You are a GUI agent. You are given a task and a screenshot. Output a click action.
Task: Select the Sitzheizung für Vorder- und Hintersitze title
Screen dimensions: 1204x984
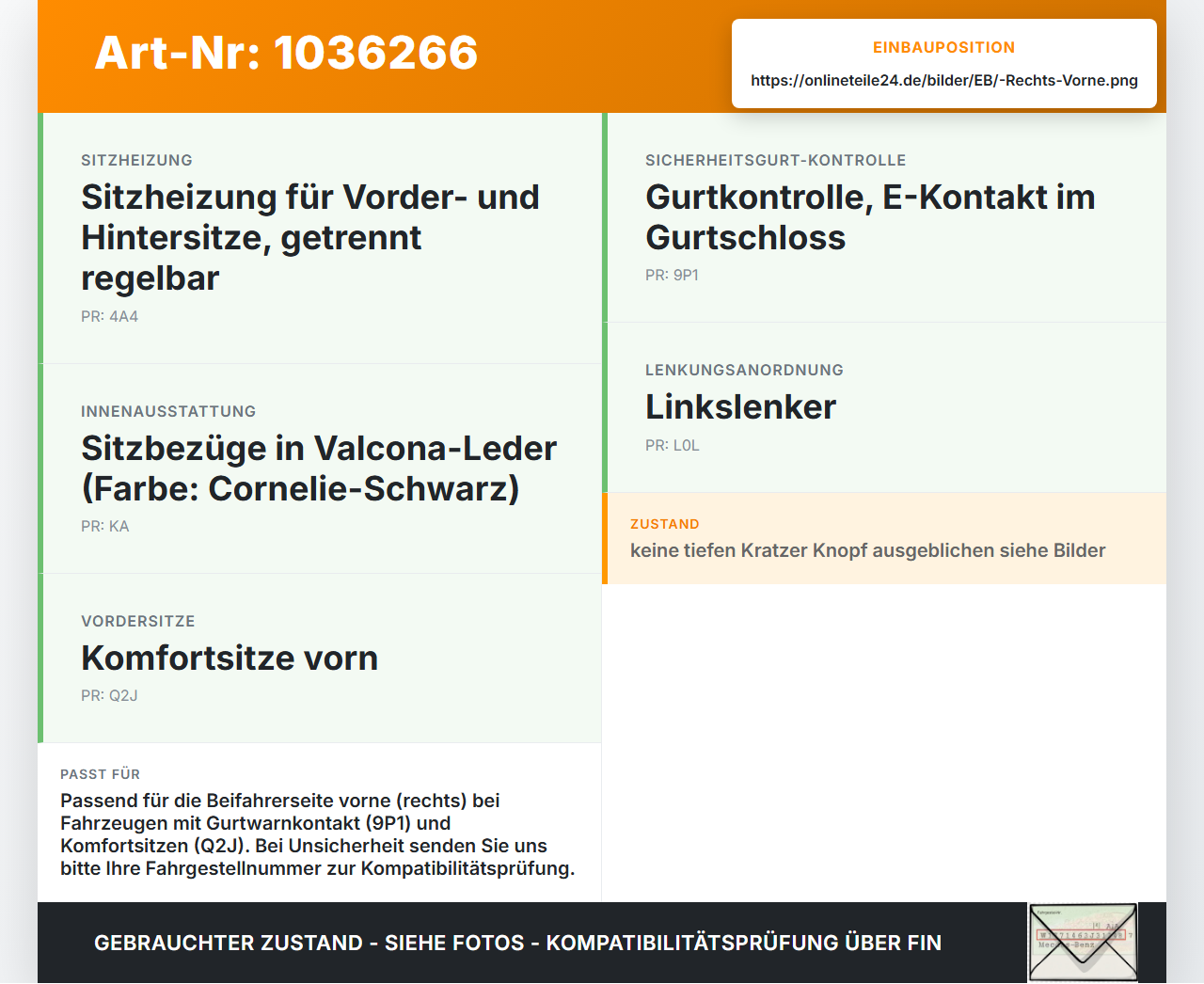click(310, 238)
